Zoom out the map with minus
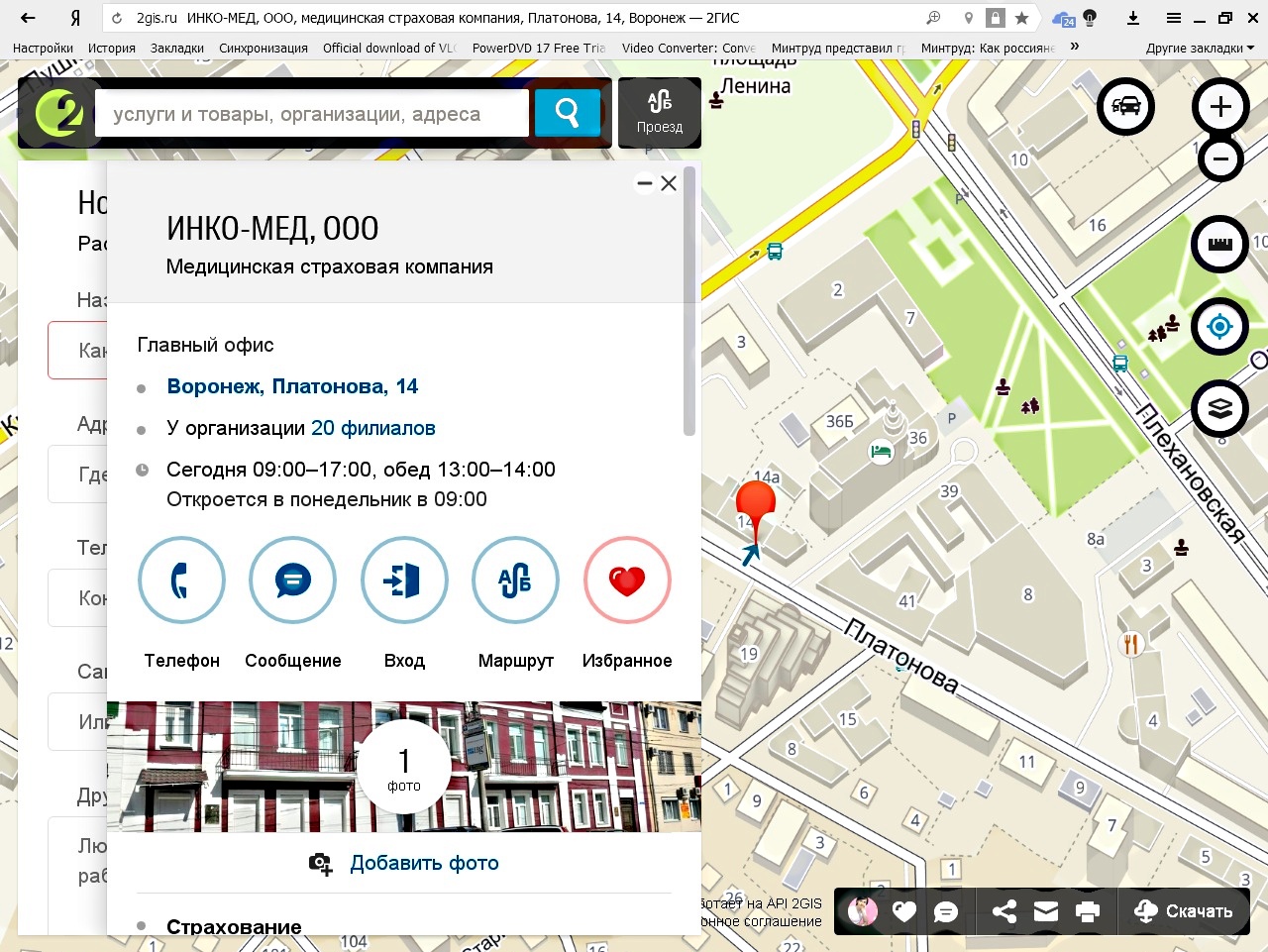The height and width of the screenshot is (952, 1268). 1220,159
